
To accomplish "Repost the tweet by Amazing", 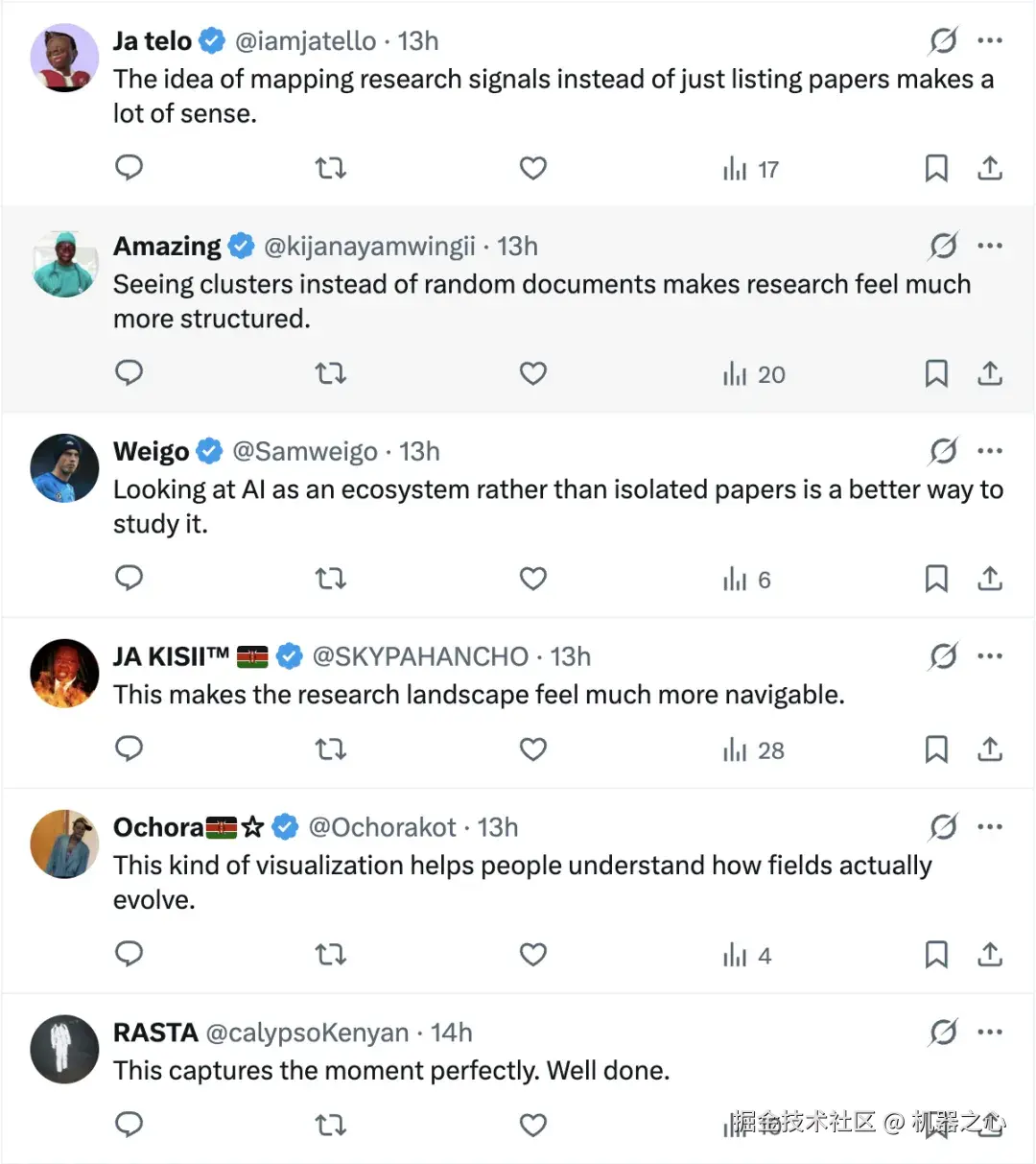I will tap(331, 373).
